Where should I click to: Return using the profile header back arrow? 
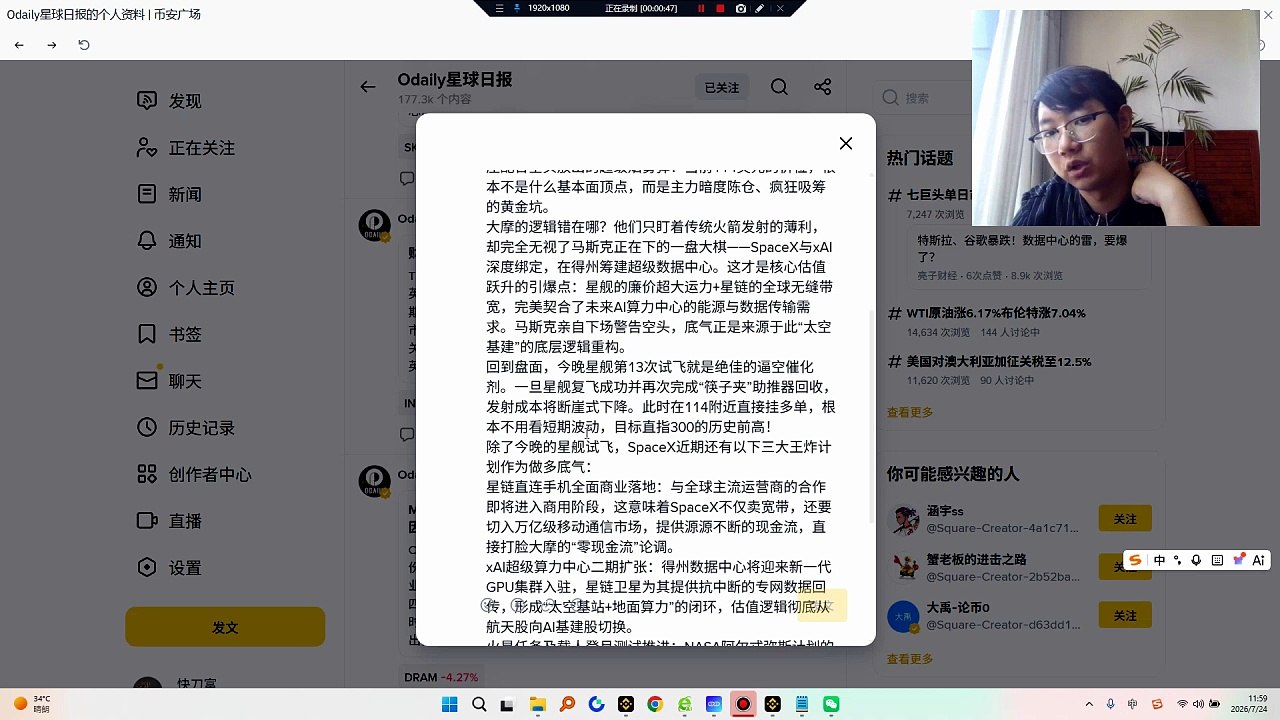pos(368,87)
